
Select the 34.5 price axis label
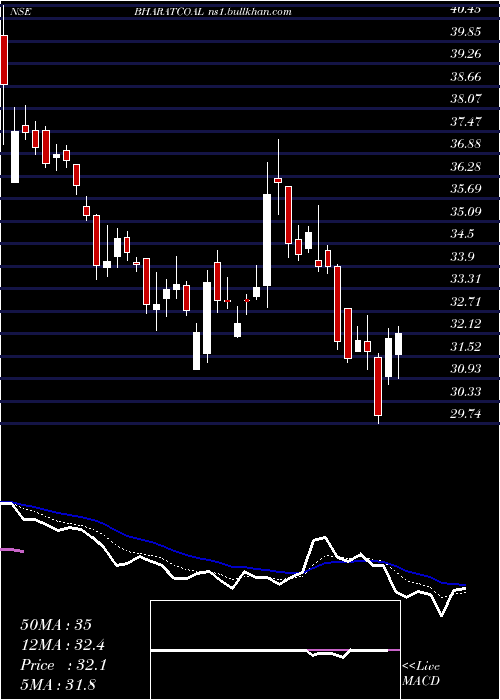point(462,234)
